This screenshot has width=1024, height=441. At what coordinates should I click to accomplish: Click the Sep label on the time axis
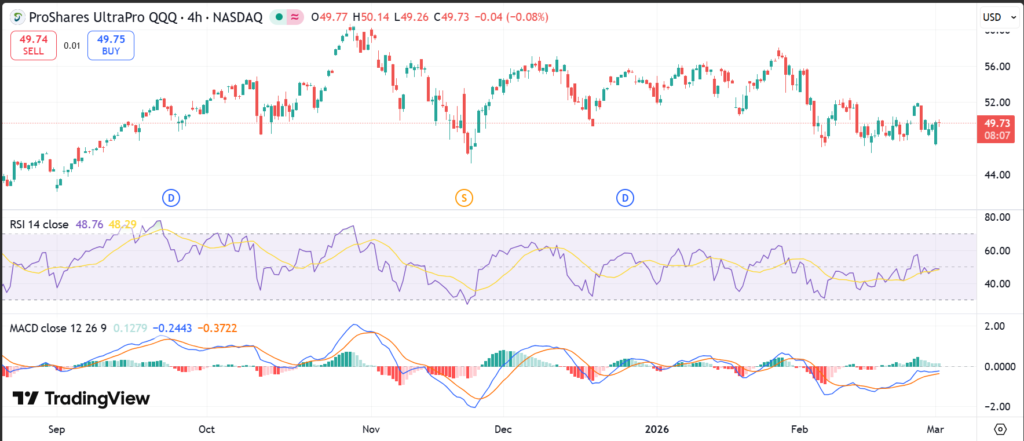click(57, 429)
